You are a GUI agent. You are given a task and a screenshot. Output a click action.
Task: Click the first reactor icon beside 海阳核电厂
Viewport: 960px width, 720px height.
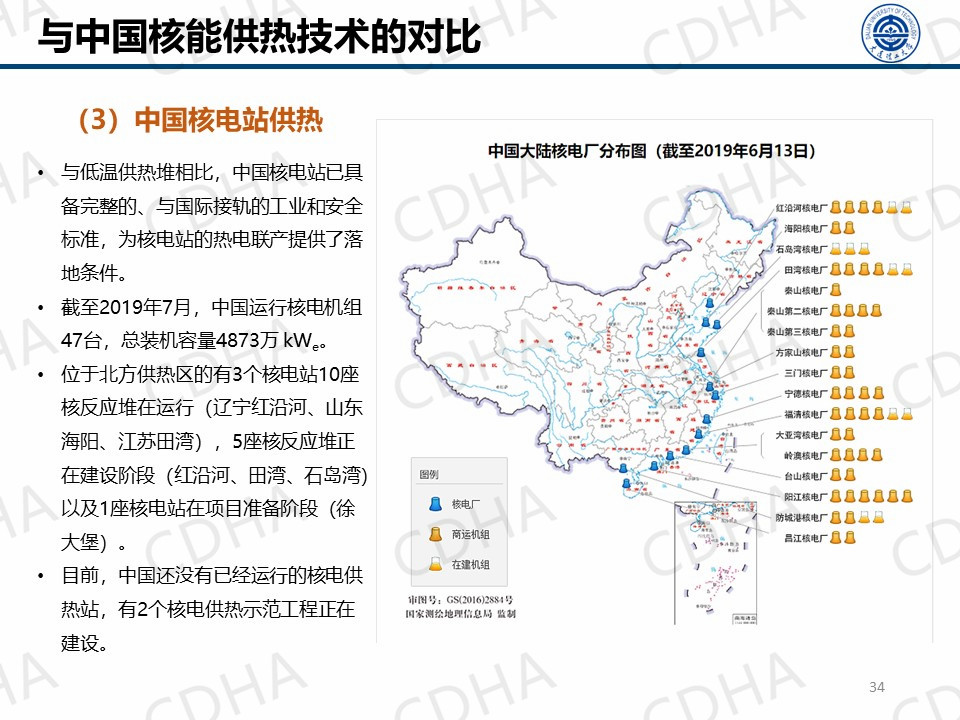pos(835,228)
